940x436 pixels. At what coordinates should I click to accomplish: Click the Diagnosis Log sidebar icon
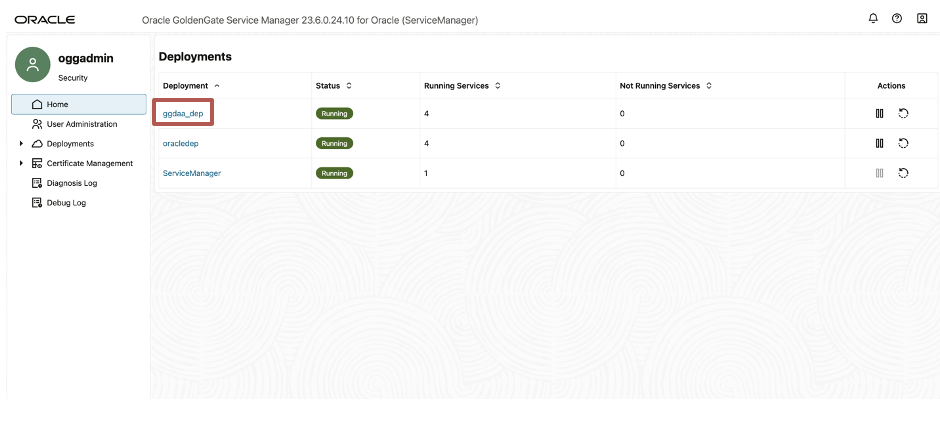click(37, 183)
